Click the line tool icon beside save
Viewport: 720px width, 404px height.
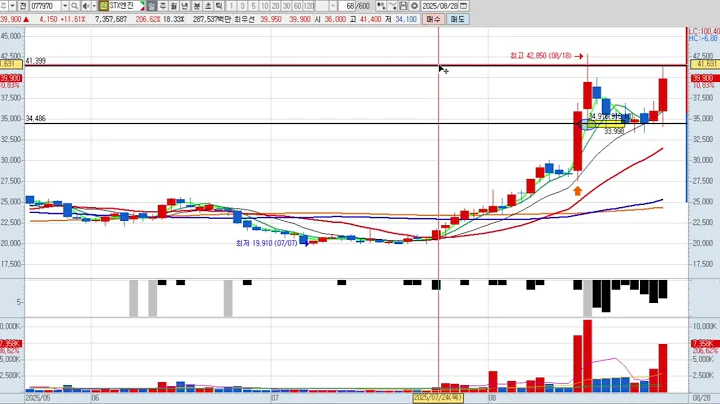[x=392, y=6]
